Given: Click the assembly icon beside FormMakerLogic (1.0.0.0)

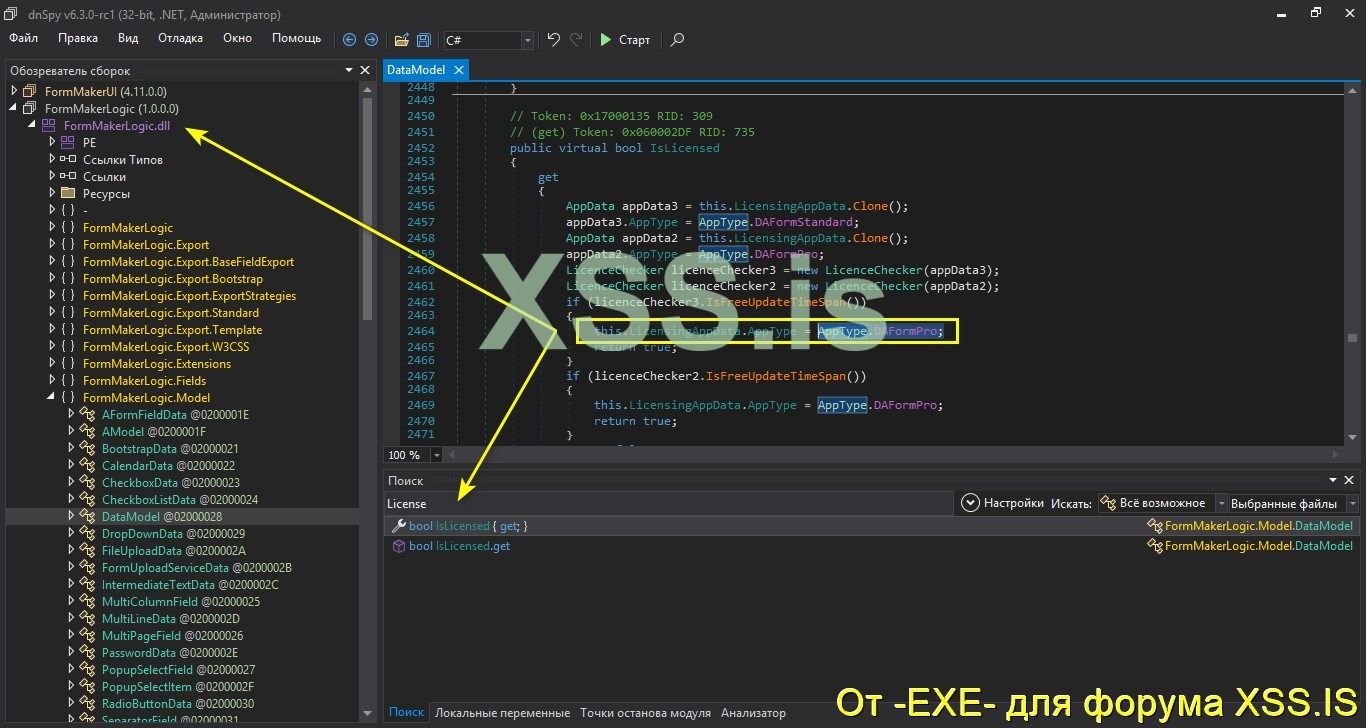Looking at the screenshot, I should tap(29, 108).
